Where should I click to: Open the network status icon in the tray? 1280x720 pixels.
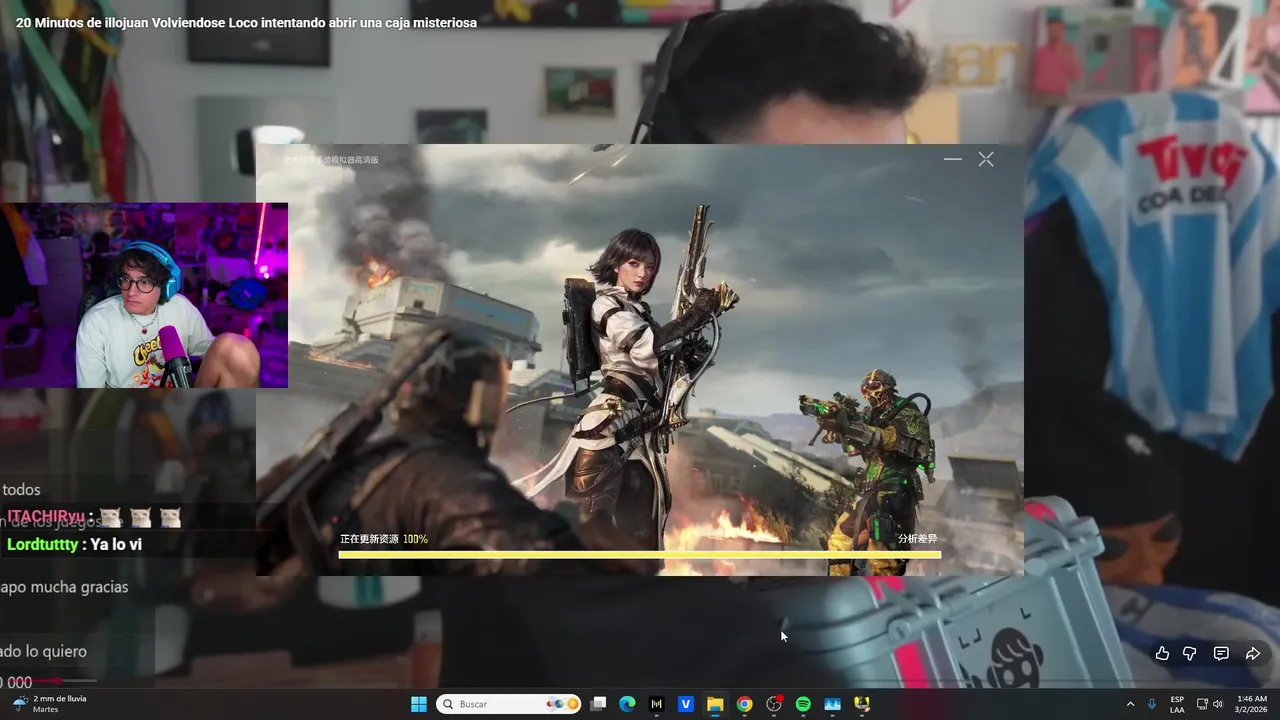pos(1202,704)
